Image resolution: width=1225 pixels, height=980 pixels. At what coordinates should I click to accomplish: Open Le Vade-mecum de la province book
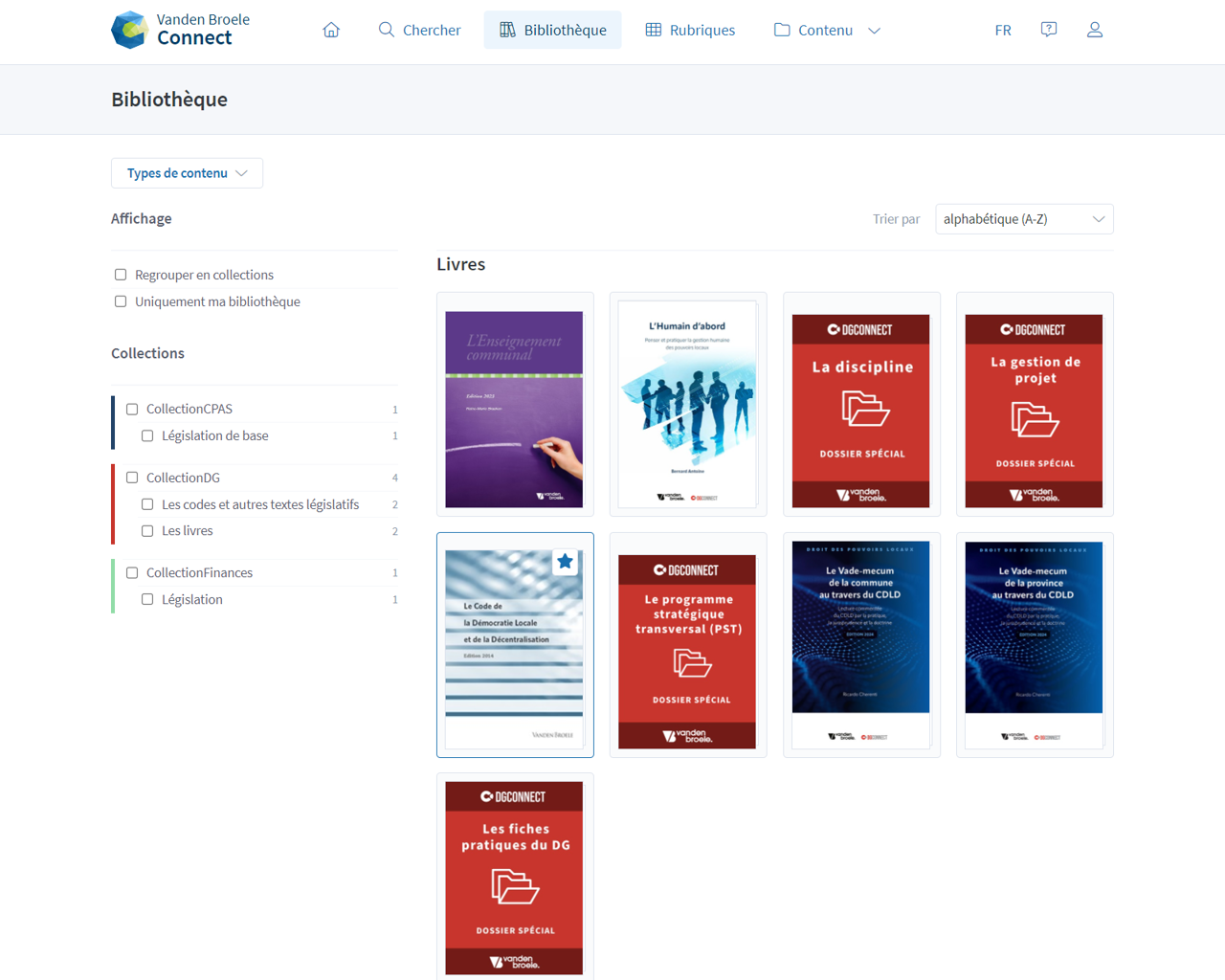point(1035,645)
